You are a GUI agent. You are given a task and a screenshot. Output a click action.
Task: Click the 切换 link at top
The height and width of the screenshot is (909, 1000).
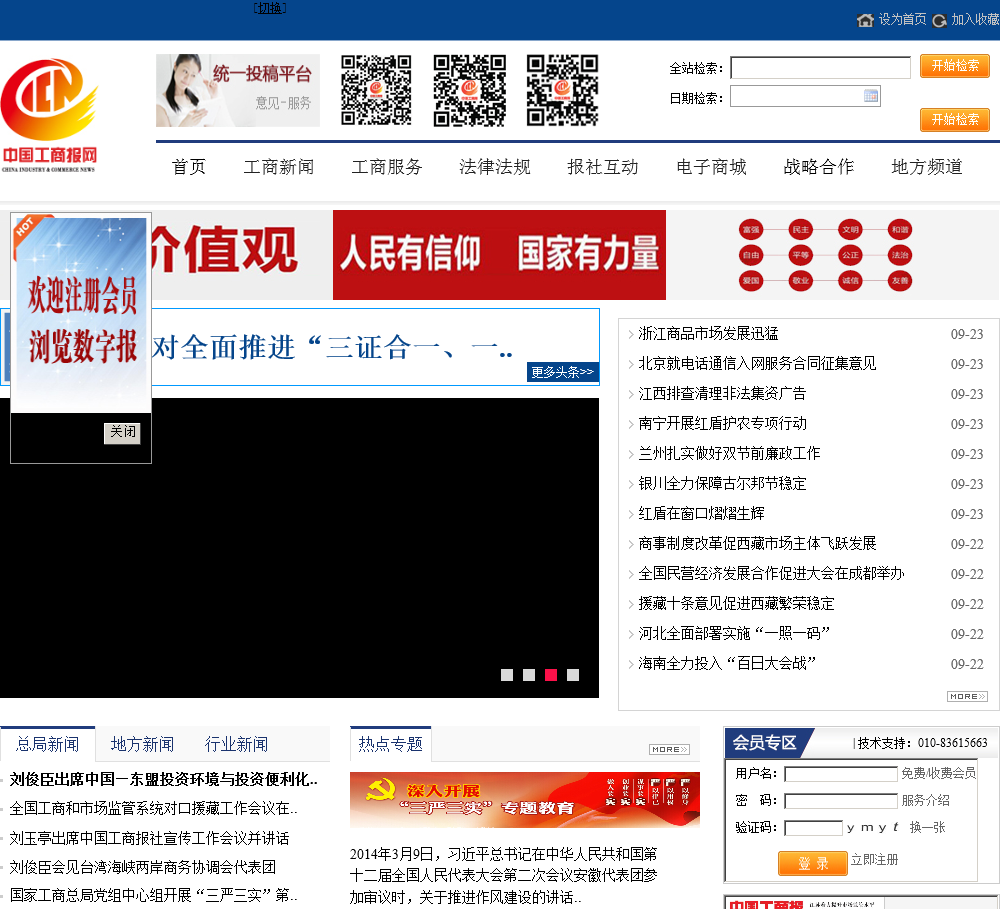click(x=270, y=8)
